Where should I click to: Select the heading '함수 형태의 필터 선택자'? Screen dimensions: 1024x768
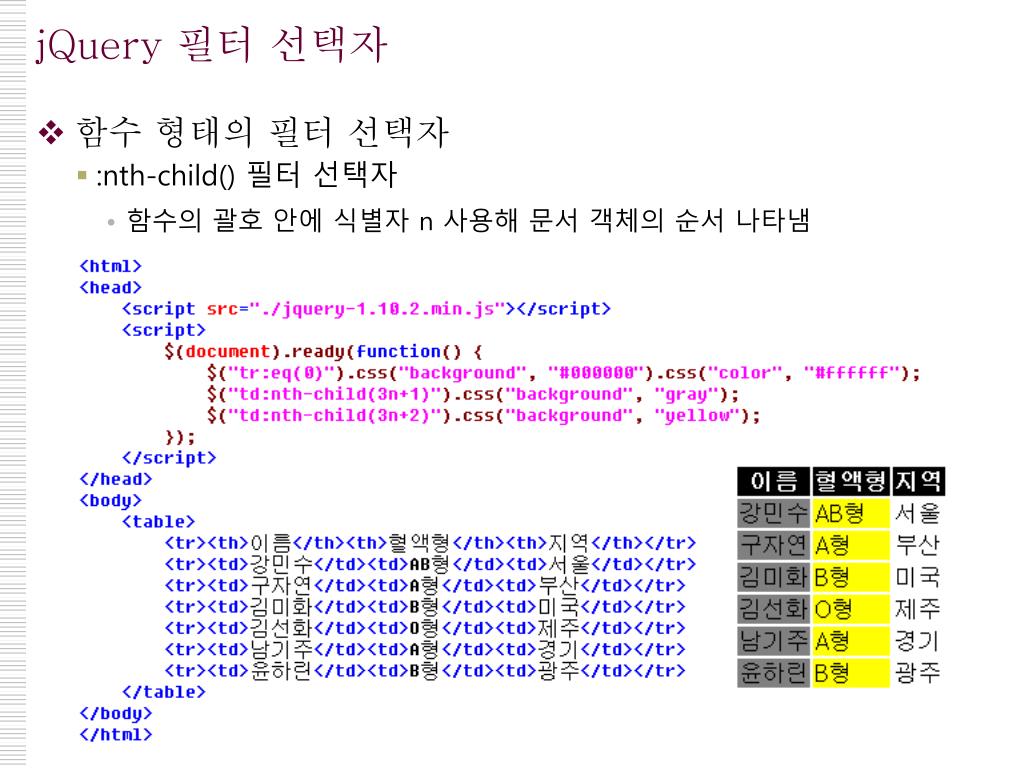[x=263, y=132]
